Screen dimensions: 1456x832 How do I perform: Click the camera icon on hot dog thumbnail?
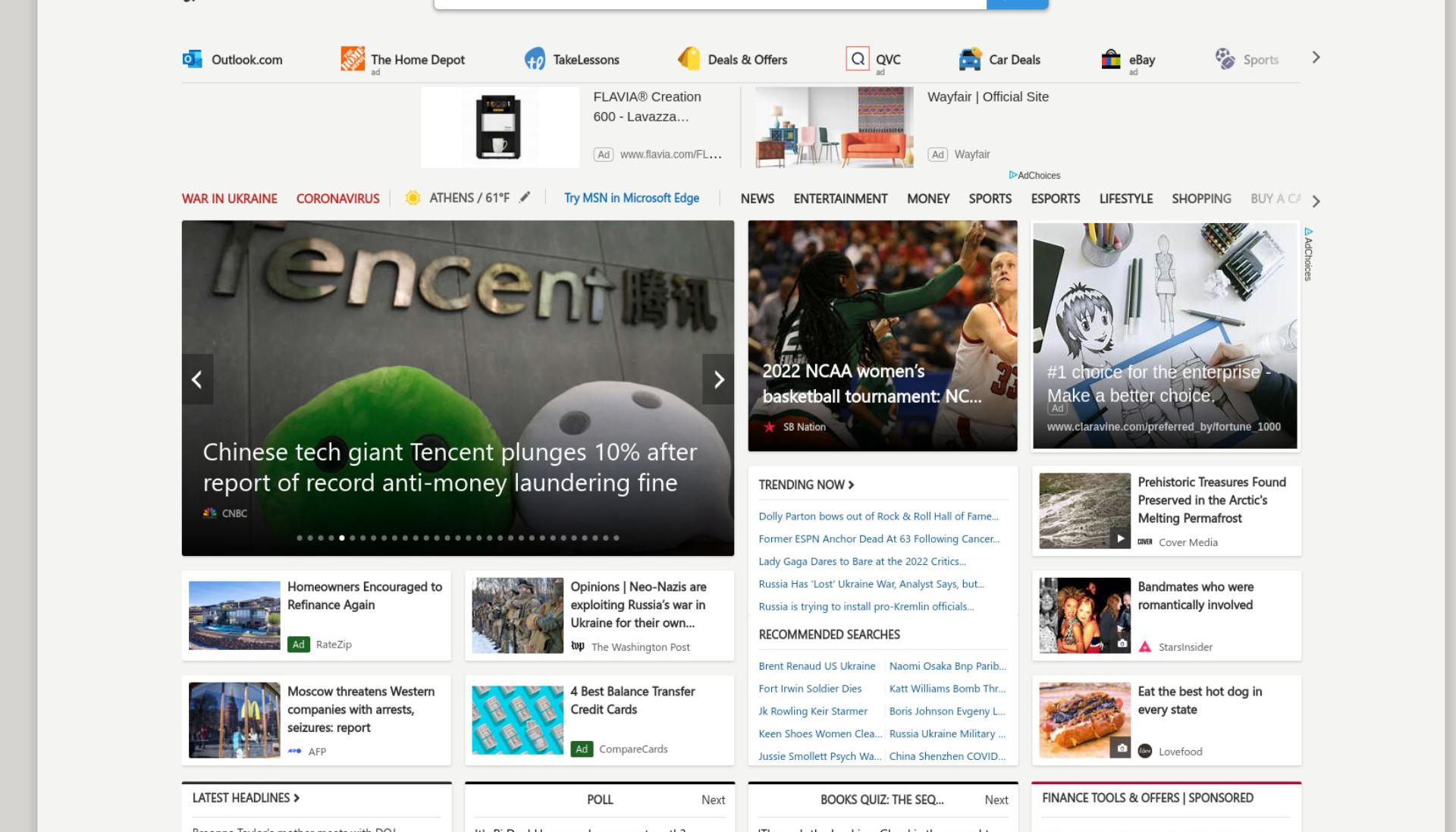[1122, 749]
